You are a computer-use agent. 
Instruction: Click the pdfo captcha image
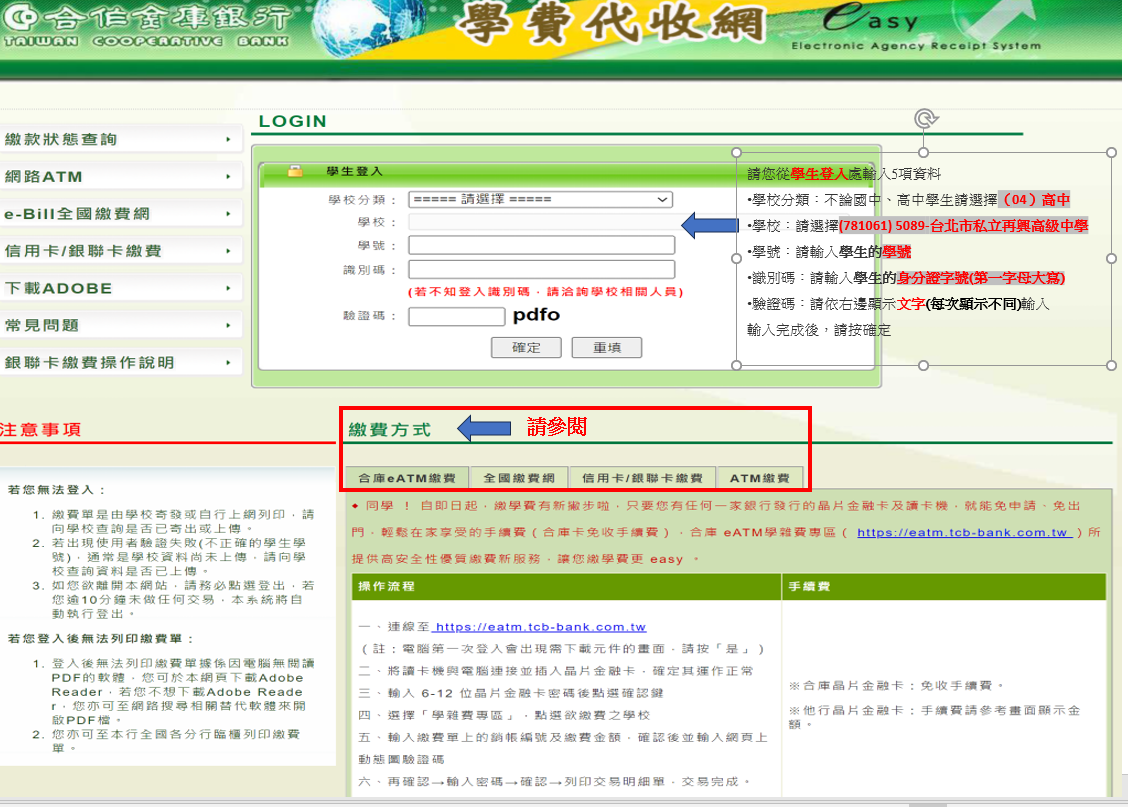(x=536, y=315)
